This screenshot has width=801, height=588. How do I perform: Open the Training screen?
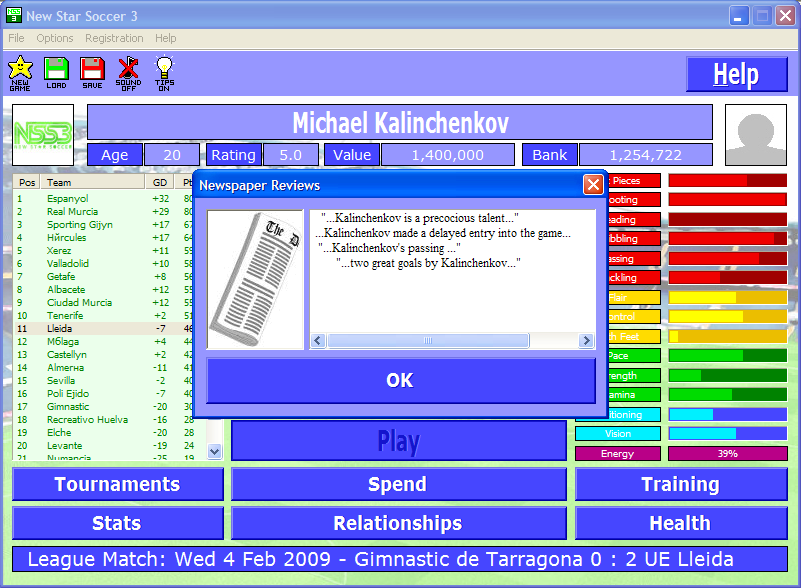(x=680, y=484)
